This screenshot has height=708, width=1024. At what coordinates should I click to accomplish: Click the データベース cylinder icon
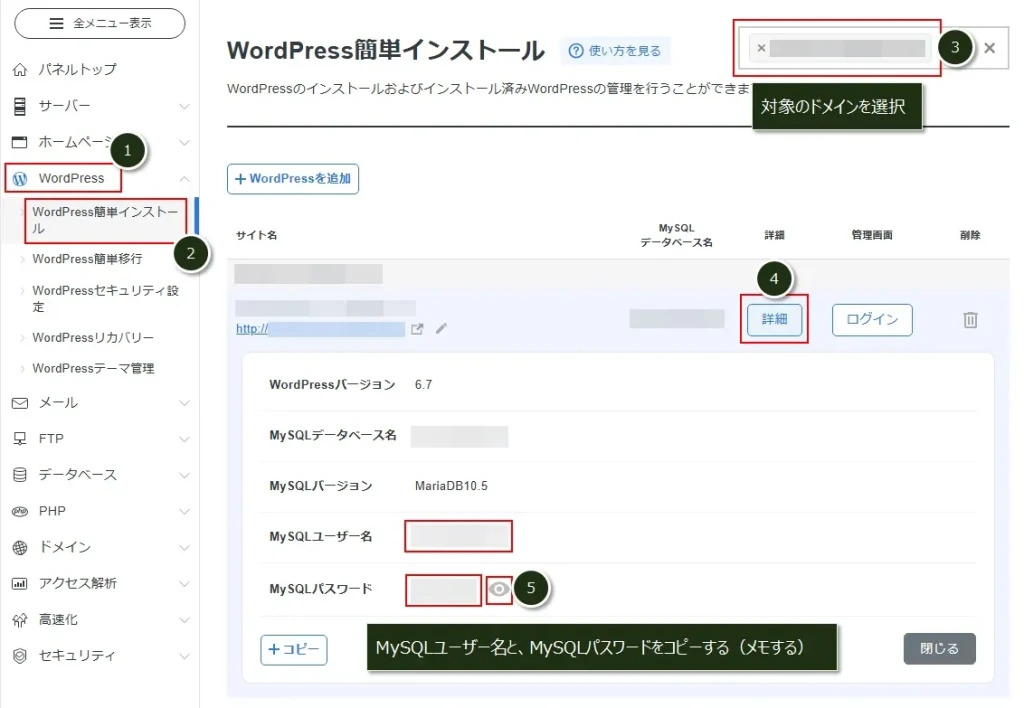coord(20,475)
